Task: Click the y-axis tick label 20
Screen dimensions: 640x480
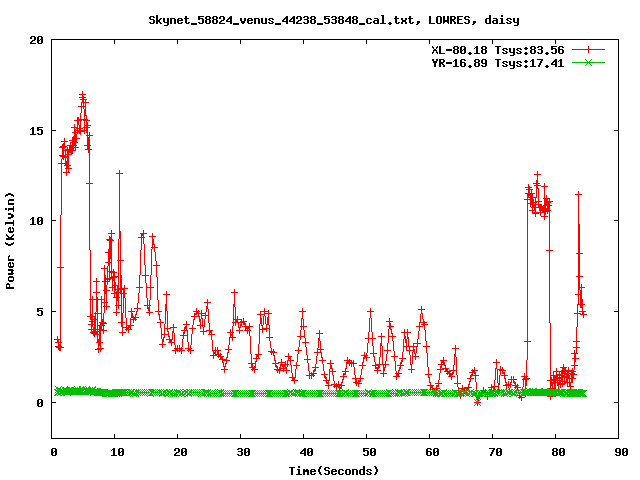Action: click(x=36, y=40)
